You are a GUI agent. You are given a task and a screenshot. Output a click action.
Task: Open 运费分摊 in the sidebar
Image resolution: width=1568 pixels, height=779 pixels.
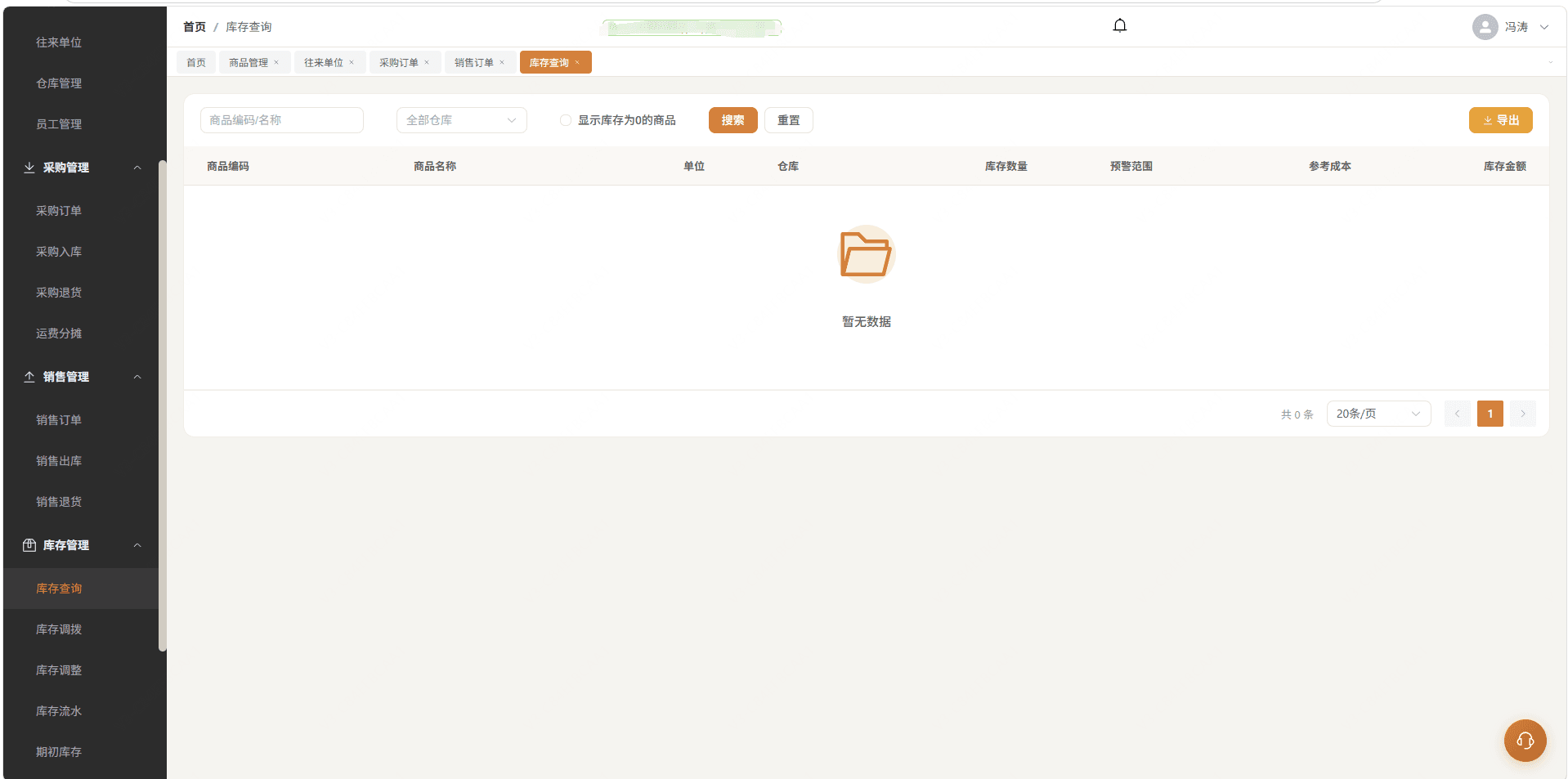59,334
